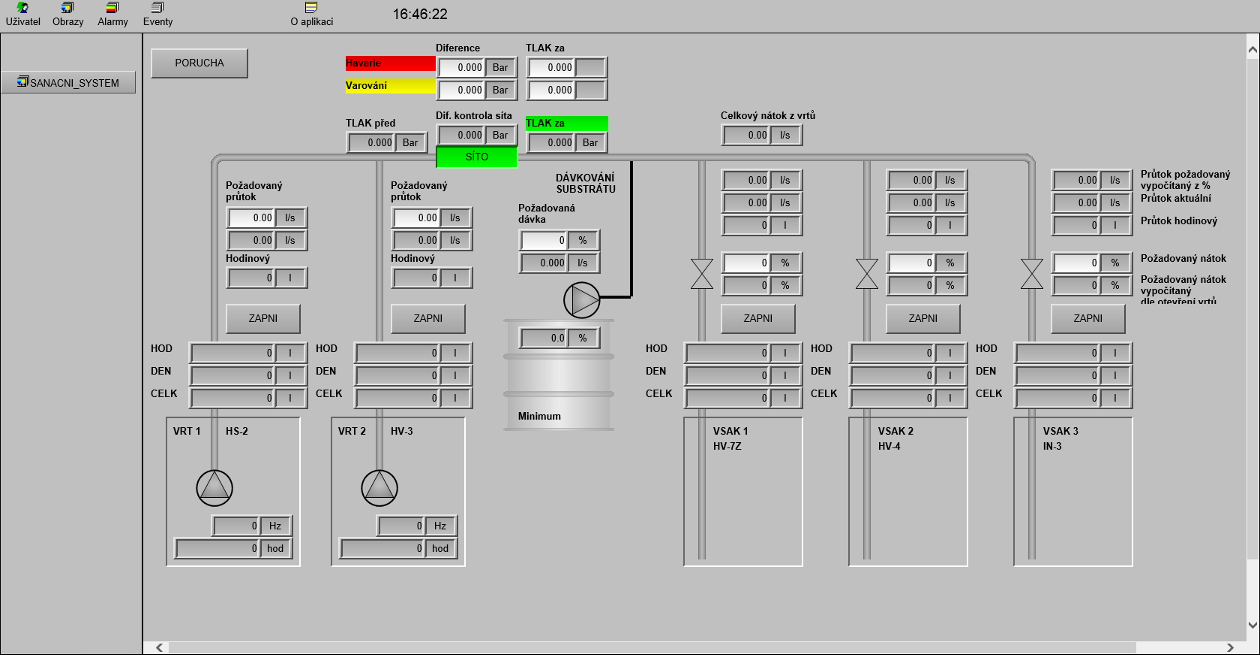This screenshot has width=1260, height=655.
Task: Click the clock showing 16:46:22
Action: [420, 14]
